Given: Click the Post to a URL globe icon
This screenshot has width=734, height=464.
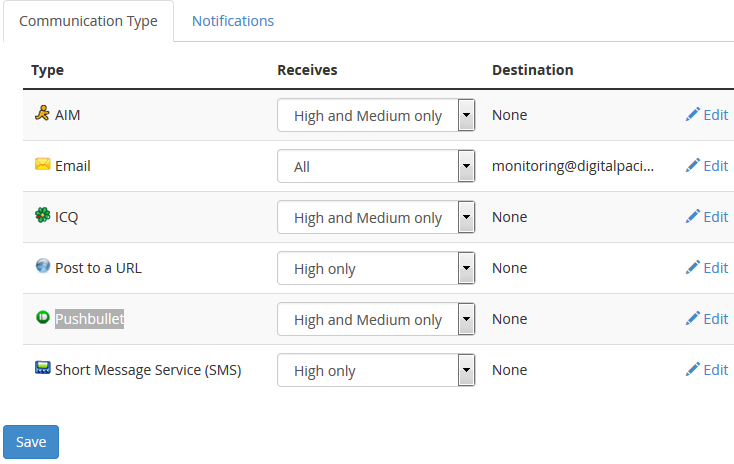Looking at the screenshot, I should (x=43, y=266).
